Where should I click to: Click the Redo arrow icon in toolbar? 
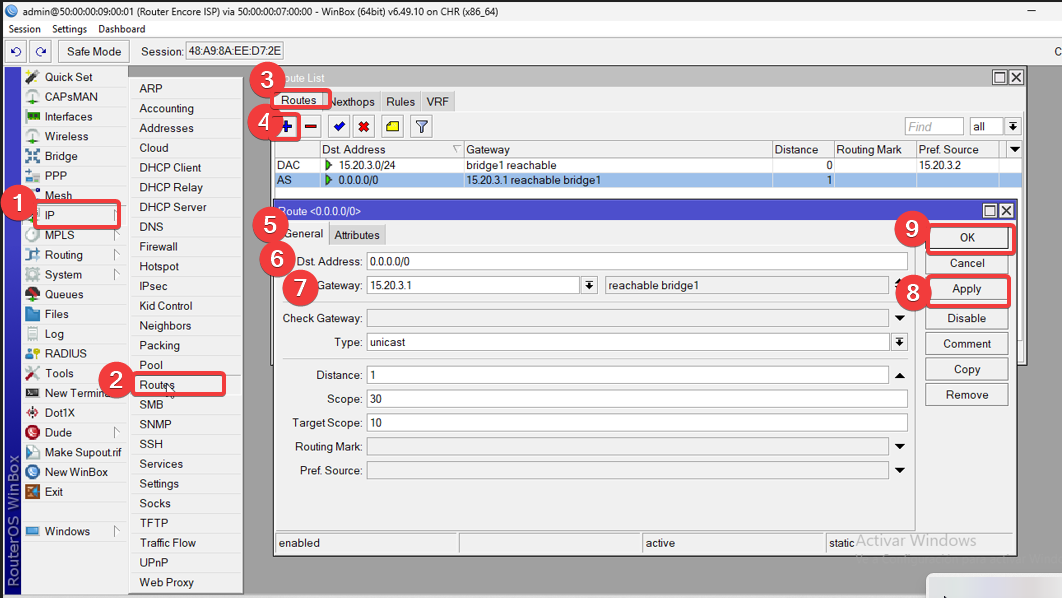tap(41, 51)
